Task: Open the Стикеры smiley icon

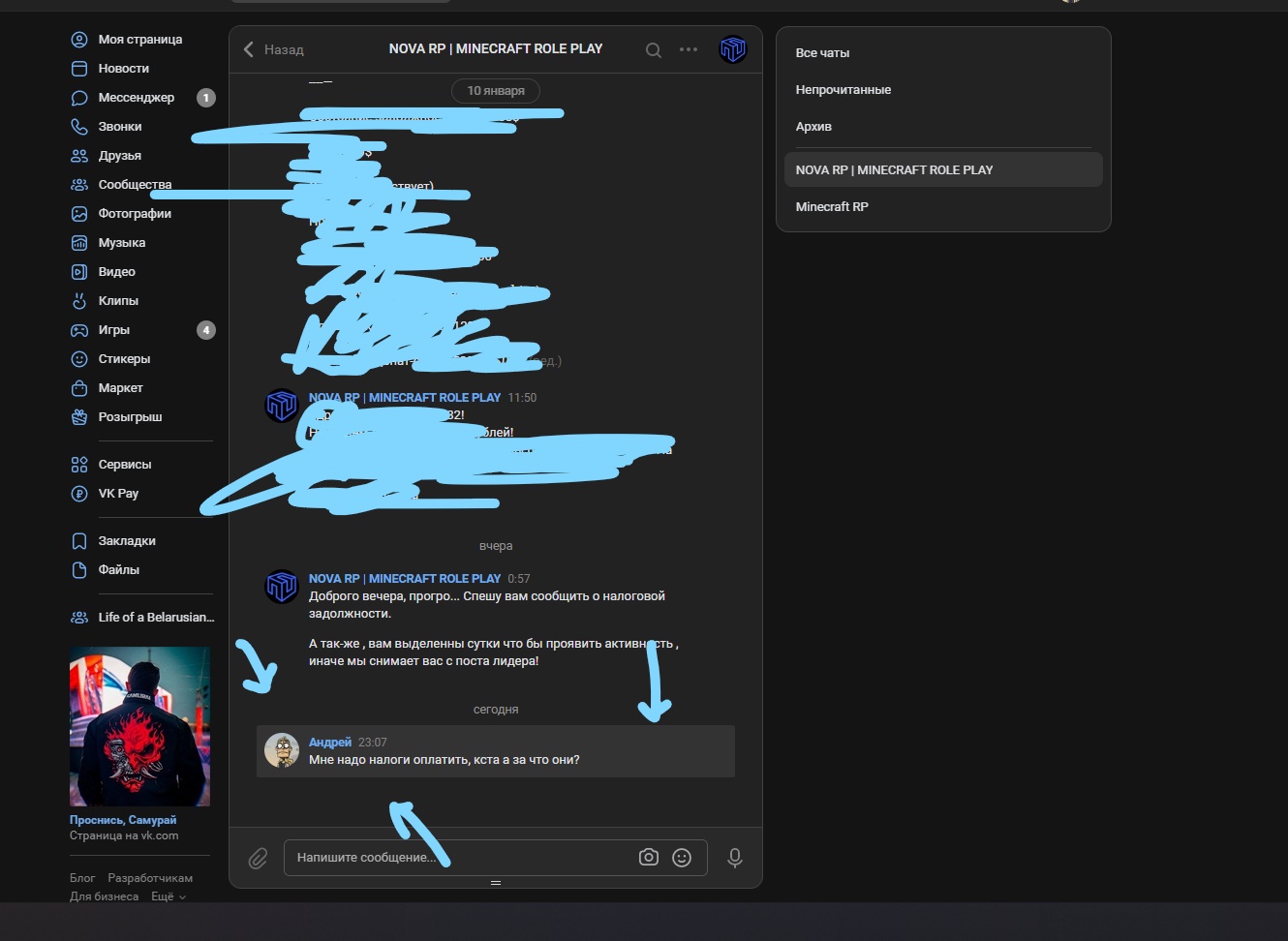Action: (x=79, y=359)
